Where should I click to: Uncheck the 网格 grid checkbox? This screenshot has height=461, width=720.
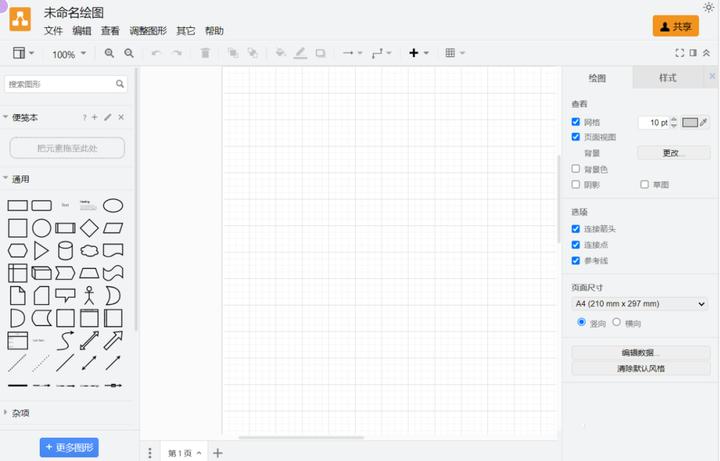pos(576,122)
